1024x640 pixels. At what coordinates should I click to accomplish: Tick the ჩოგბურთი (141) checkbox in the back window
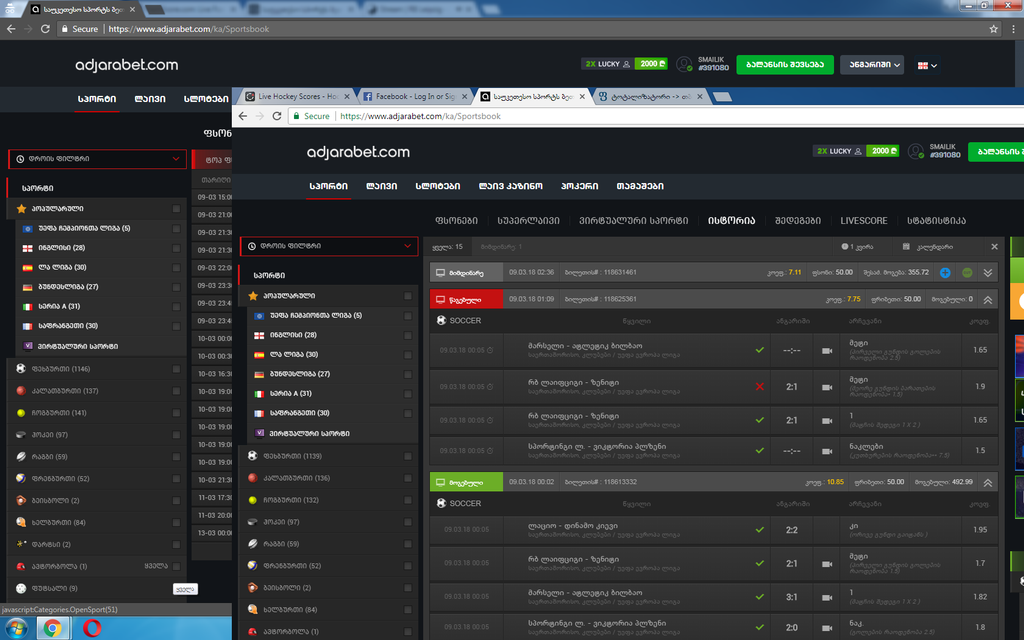176,413
